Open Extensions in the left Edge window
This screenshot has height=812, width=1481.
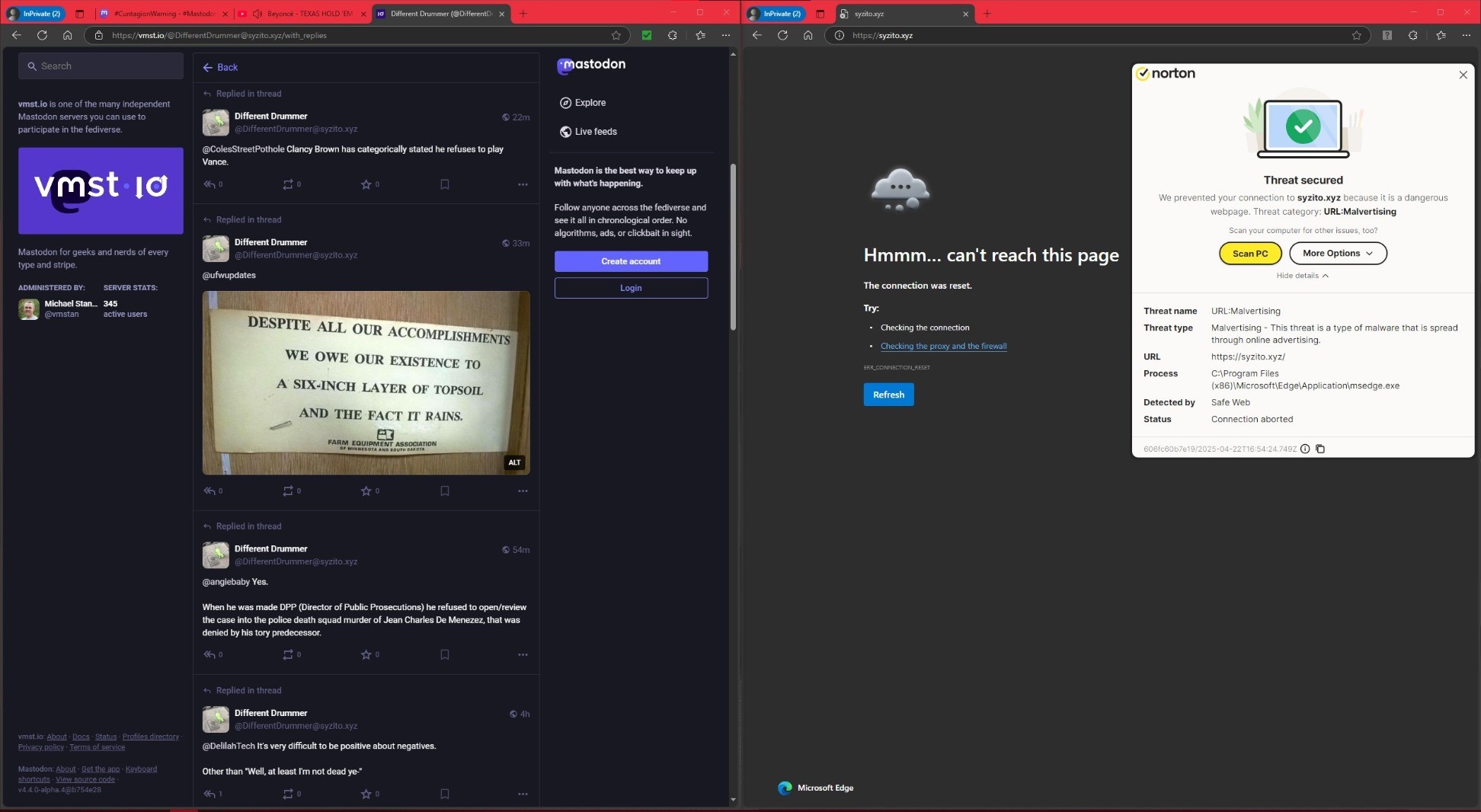[x=672, y=35]
